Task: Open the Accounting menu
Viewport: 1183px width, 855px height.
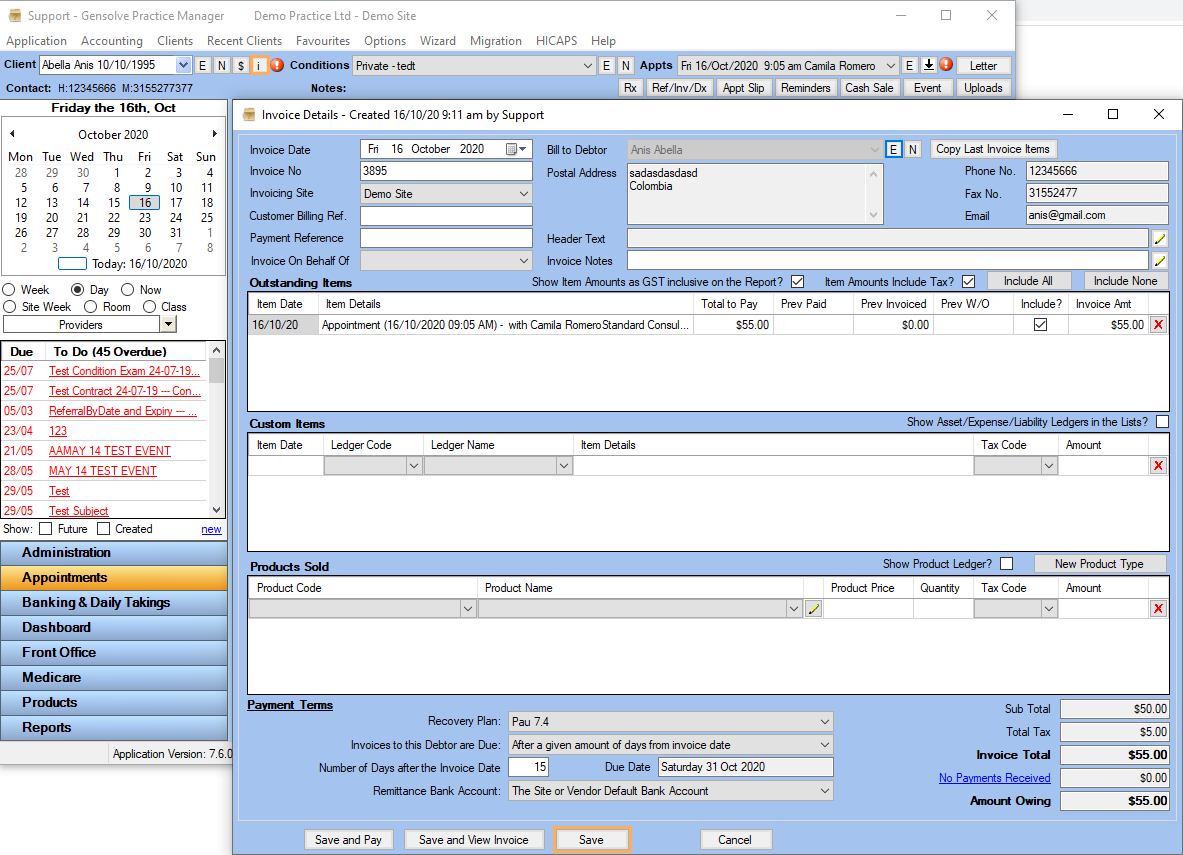Action: pos(112,41)
